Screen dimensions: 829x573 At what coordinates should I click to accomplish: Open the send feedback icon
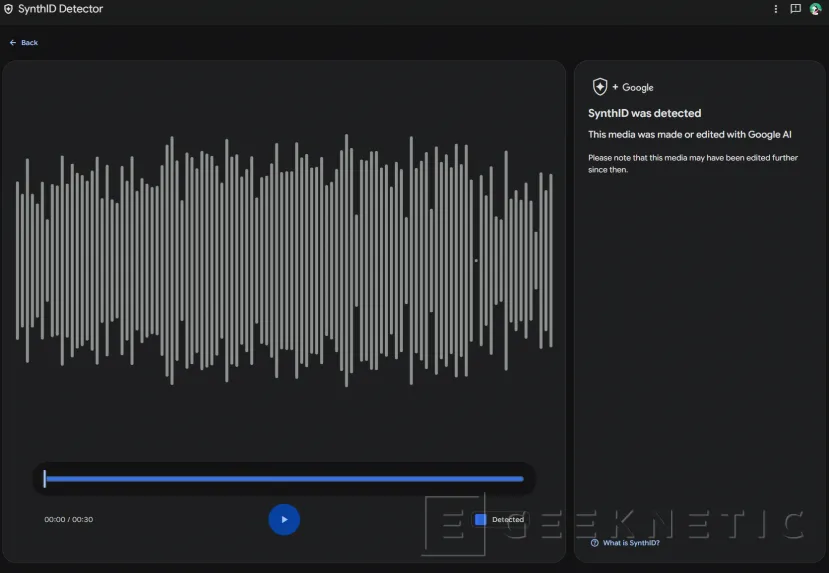pyautogui.click(x=795, y=9)
